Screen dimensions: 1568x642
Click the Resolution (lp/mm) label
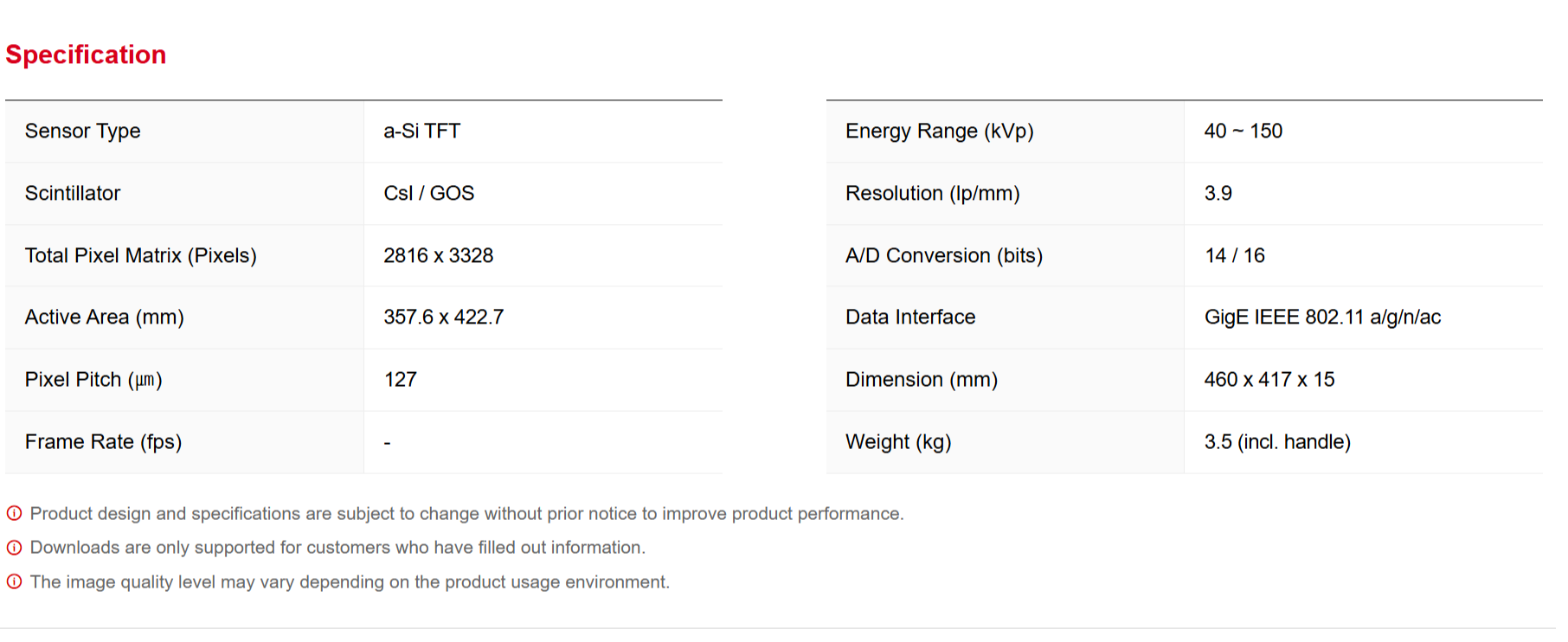pyautogui.click(x=932, y=194)
